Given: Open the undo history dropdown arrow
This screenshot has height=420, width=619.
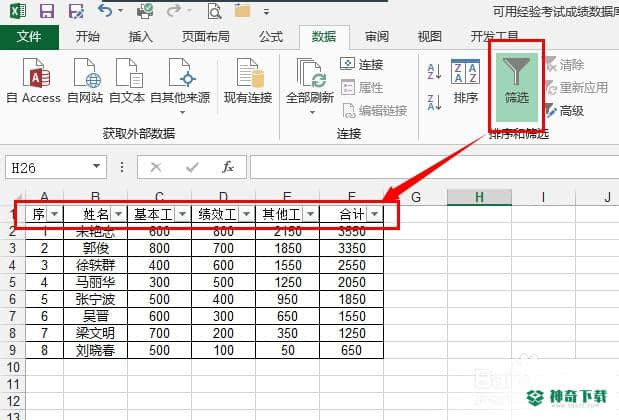Looking at the screenshot, I should (x=121, y=11).
